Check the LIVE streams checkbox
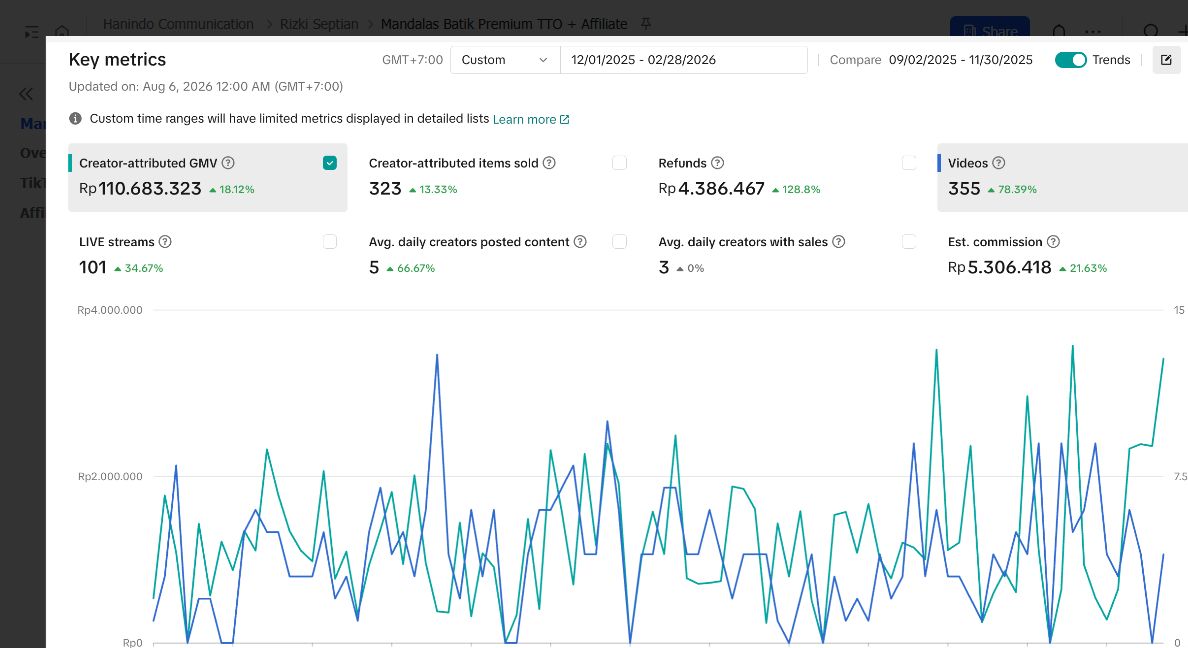Screen dimensions: 1188x648 coord(330,242)
